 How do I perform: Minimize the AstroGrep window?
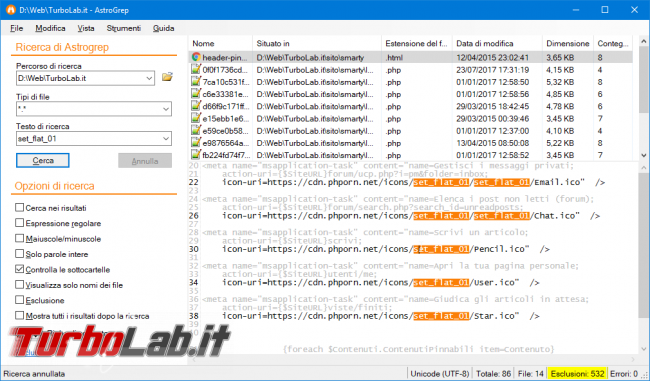point(576,10)
